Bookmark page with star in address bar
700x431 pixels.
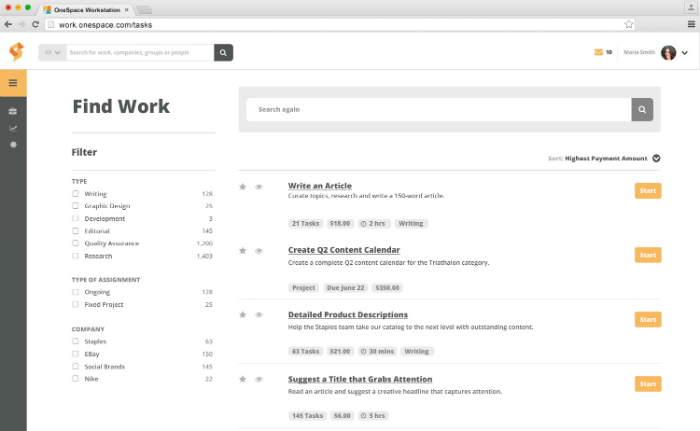point(629,25)
